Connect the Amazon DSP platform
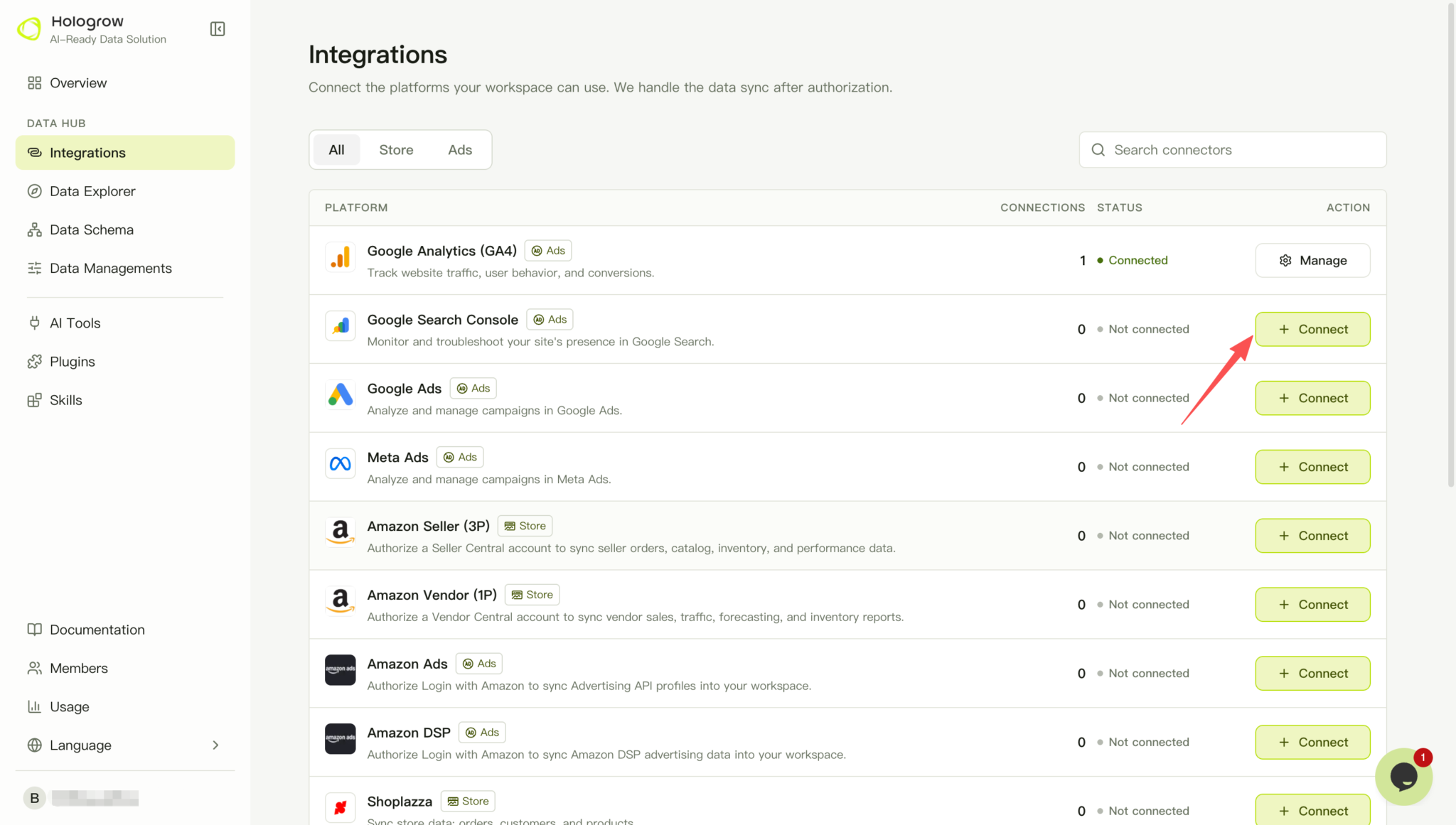The width and height of the screenshot is (1456, 825). tap(1312, 743)
